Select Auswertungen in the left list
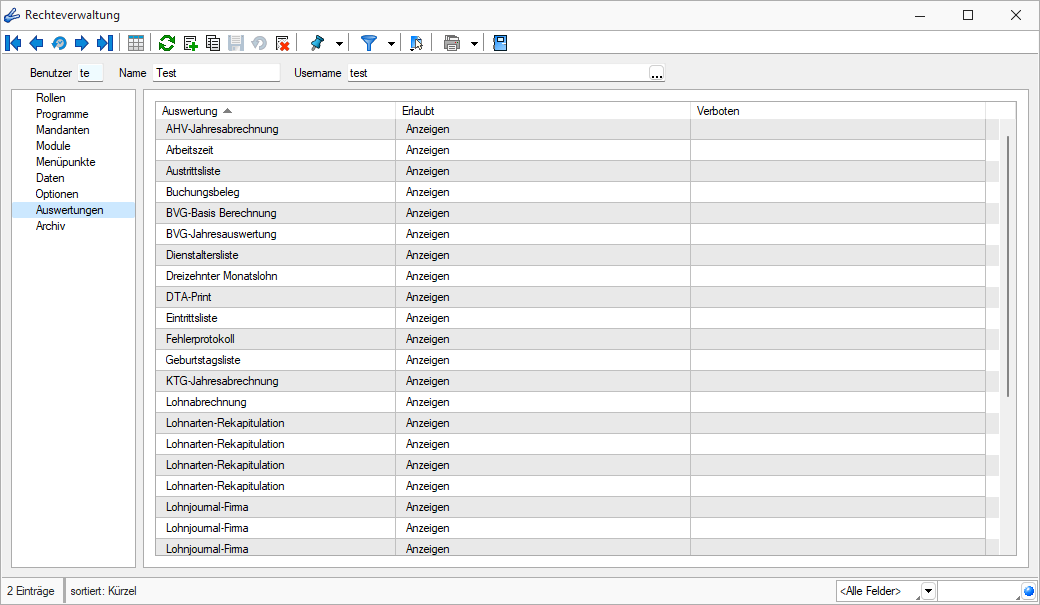This screenshot has width=1040, height=605. click(73, 210)
